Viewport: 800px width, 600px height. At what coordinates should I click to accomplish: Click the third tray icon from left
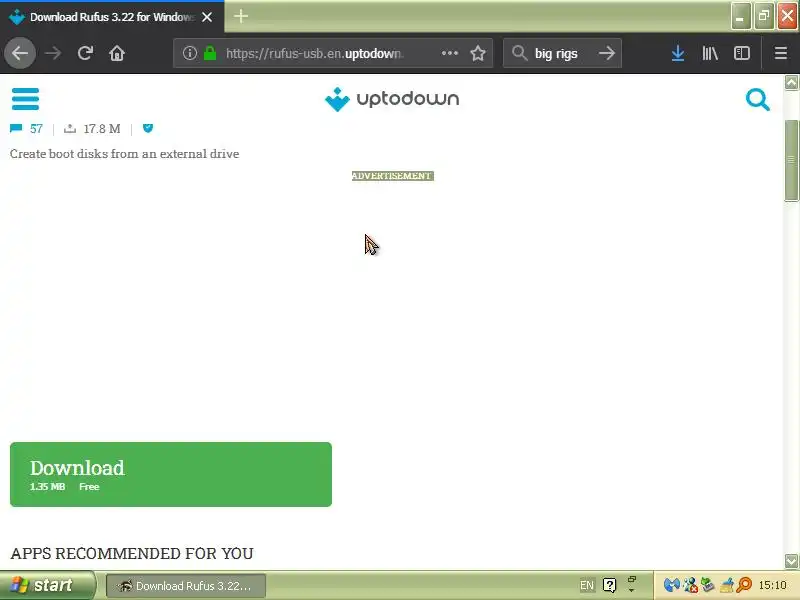(x=708, y=585)
